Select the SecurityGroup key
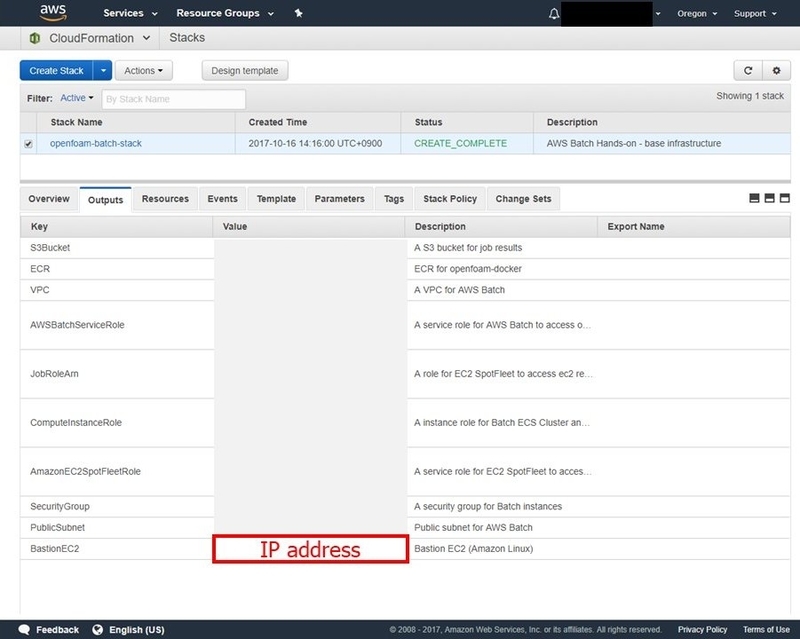 coord(60,506)
